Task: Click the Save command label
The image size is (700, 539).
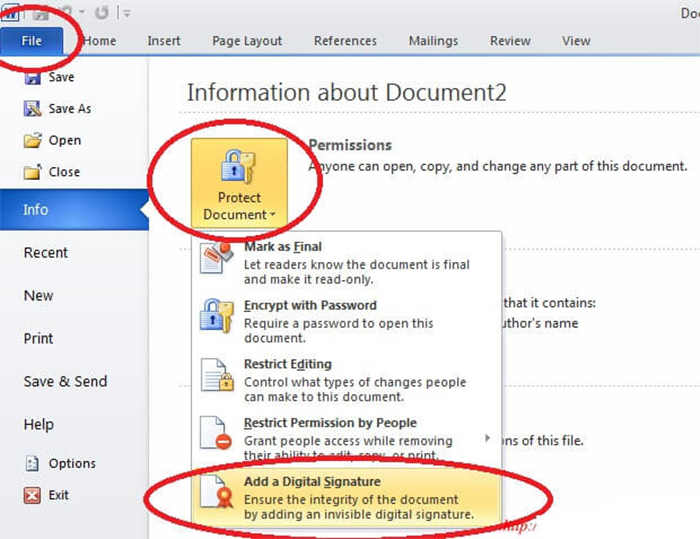Action: point(61,77)
